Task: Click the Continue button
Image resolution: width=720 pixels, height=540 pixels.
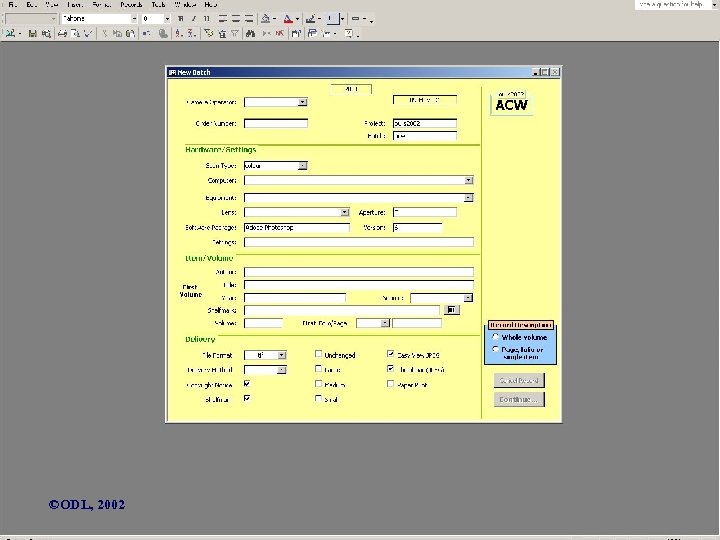Action: pyautogui.click(x=519, y=399)
